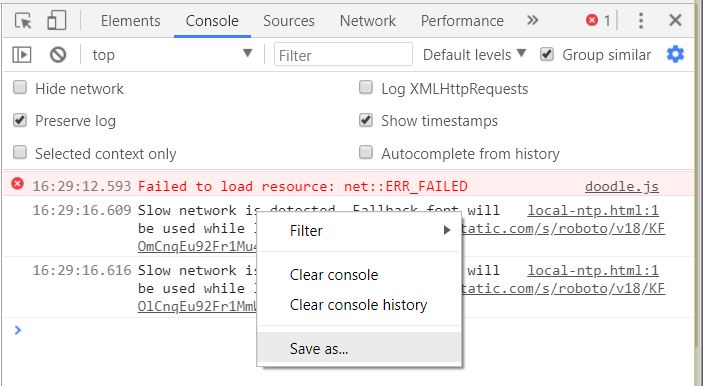
Task: Toggle the device toolbar icon
Action: pyautogui.click(x=56, y=20)
